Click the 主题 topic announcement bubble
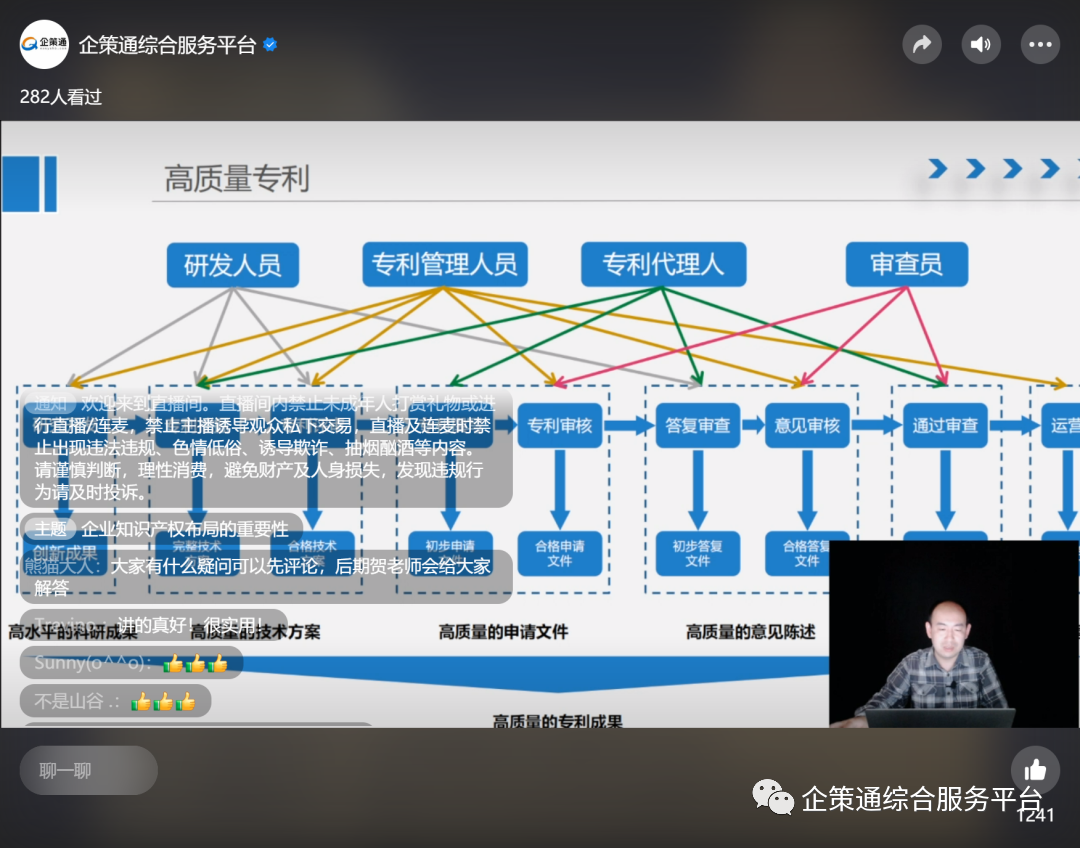 [162, 529]
